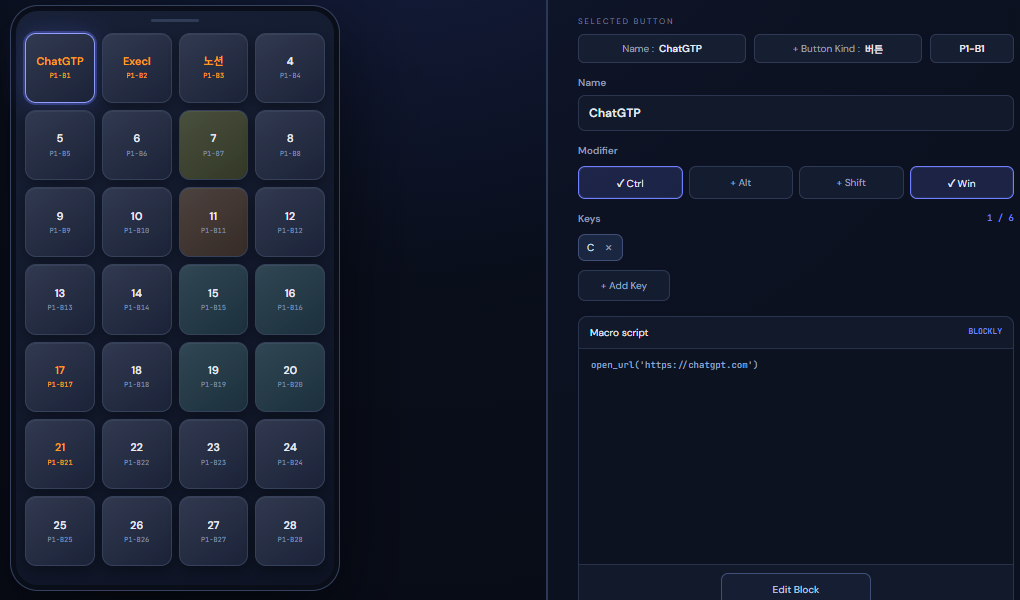Select pad button 4 (P1-B4)
Viewport: 1020px width, 600px height.
[x=290, y=68]
